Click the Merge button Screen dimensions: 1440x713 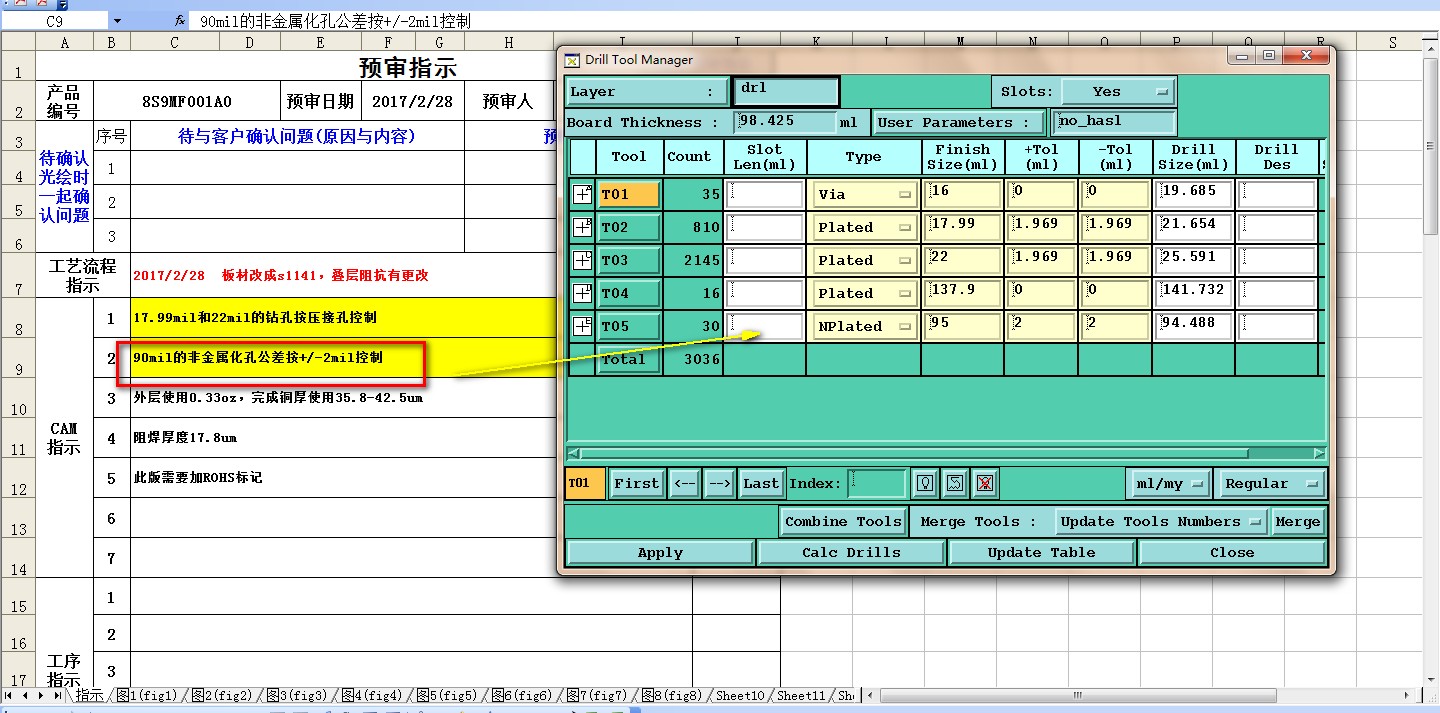tap(1298, 521)
